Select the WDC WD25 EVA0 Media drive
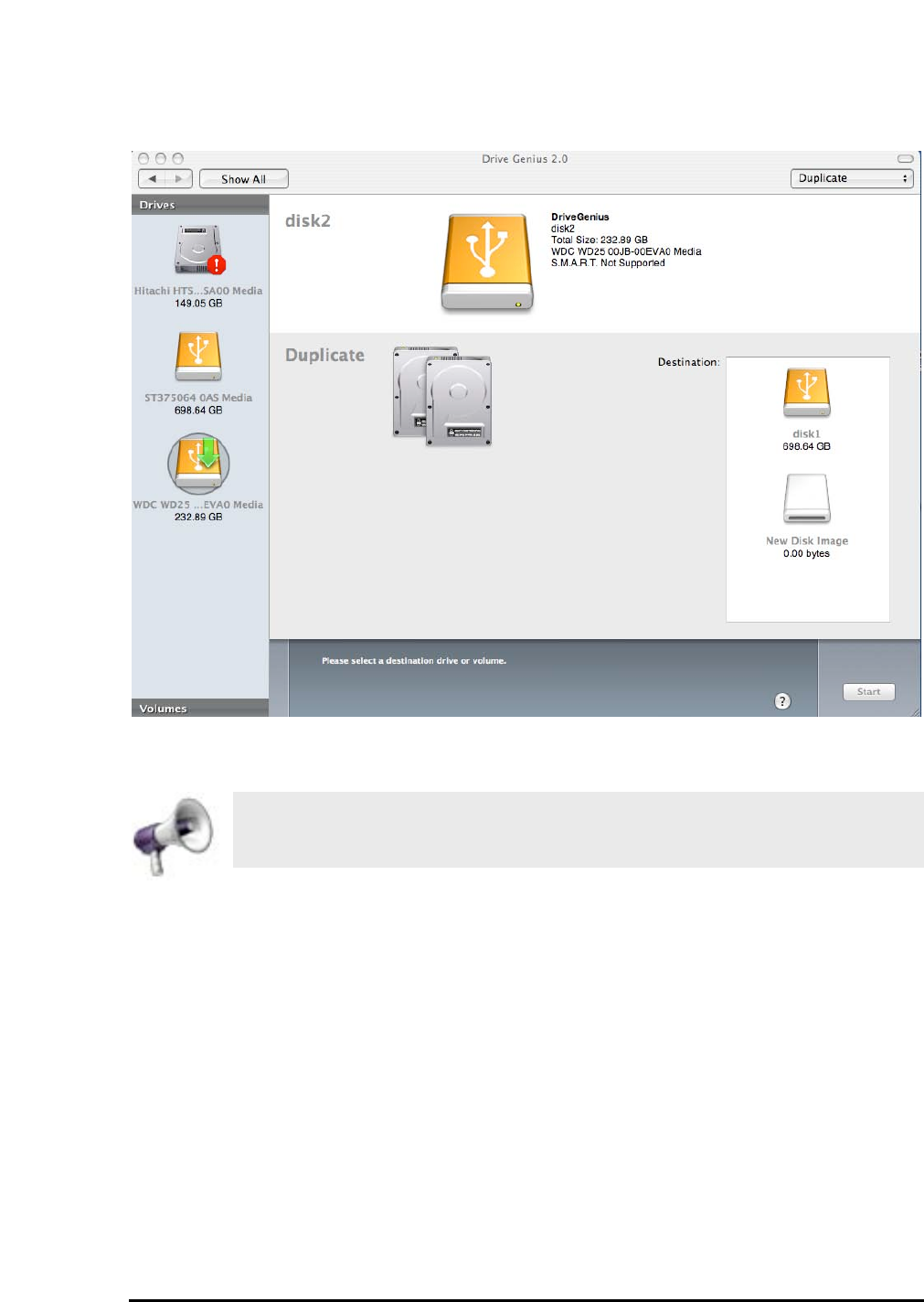Screen dimensions: 924x1302 [x=198, y=464]
